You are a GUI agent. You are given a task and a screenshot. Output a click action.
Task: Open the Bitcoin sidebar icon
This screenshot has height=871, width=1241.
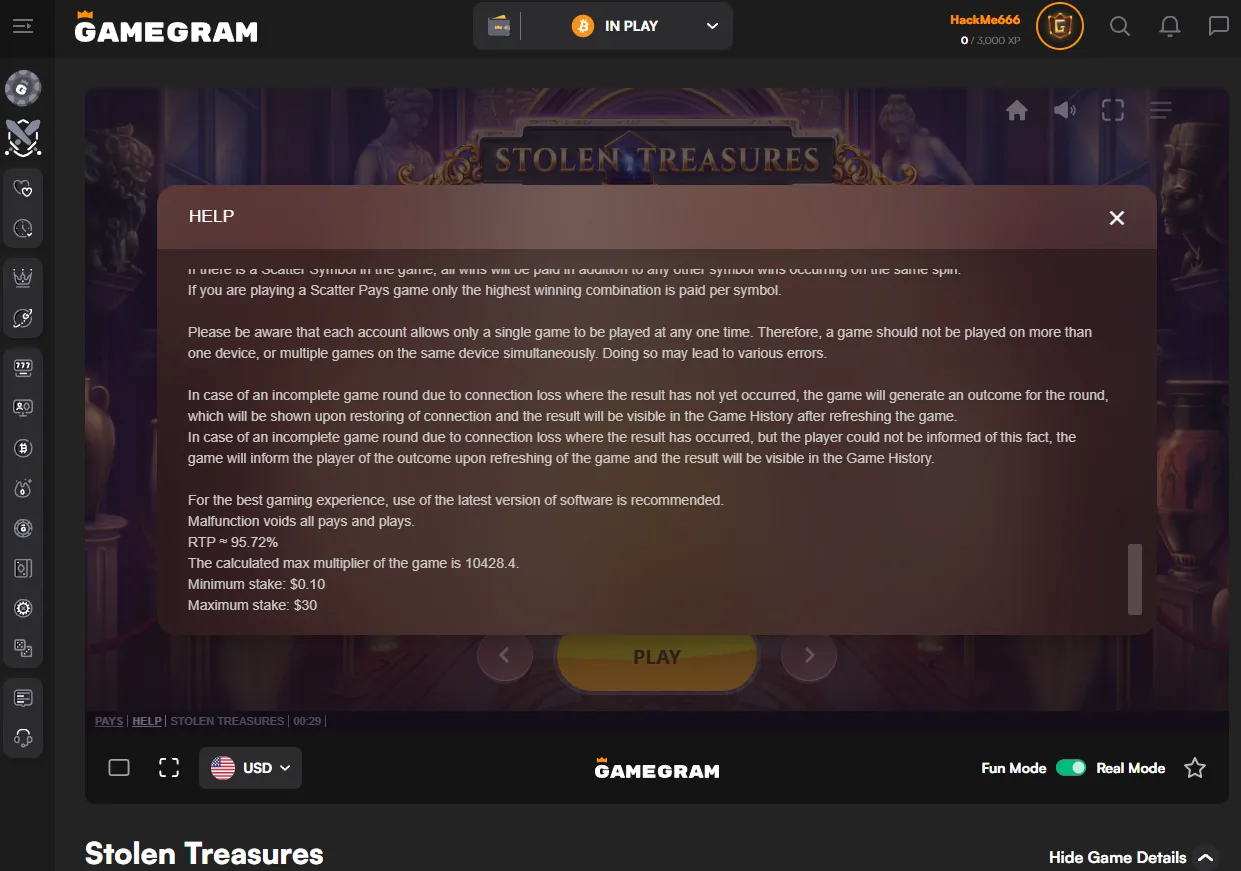(x=23, y=449)
